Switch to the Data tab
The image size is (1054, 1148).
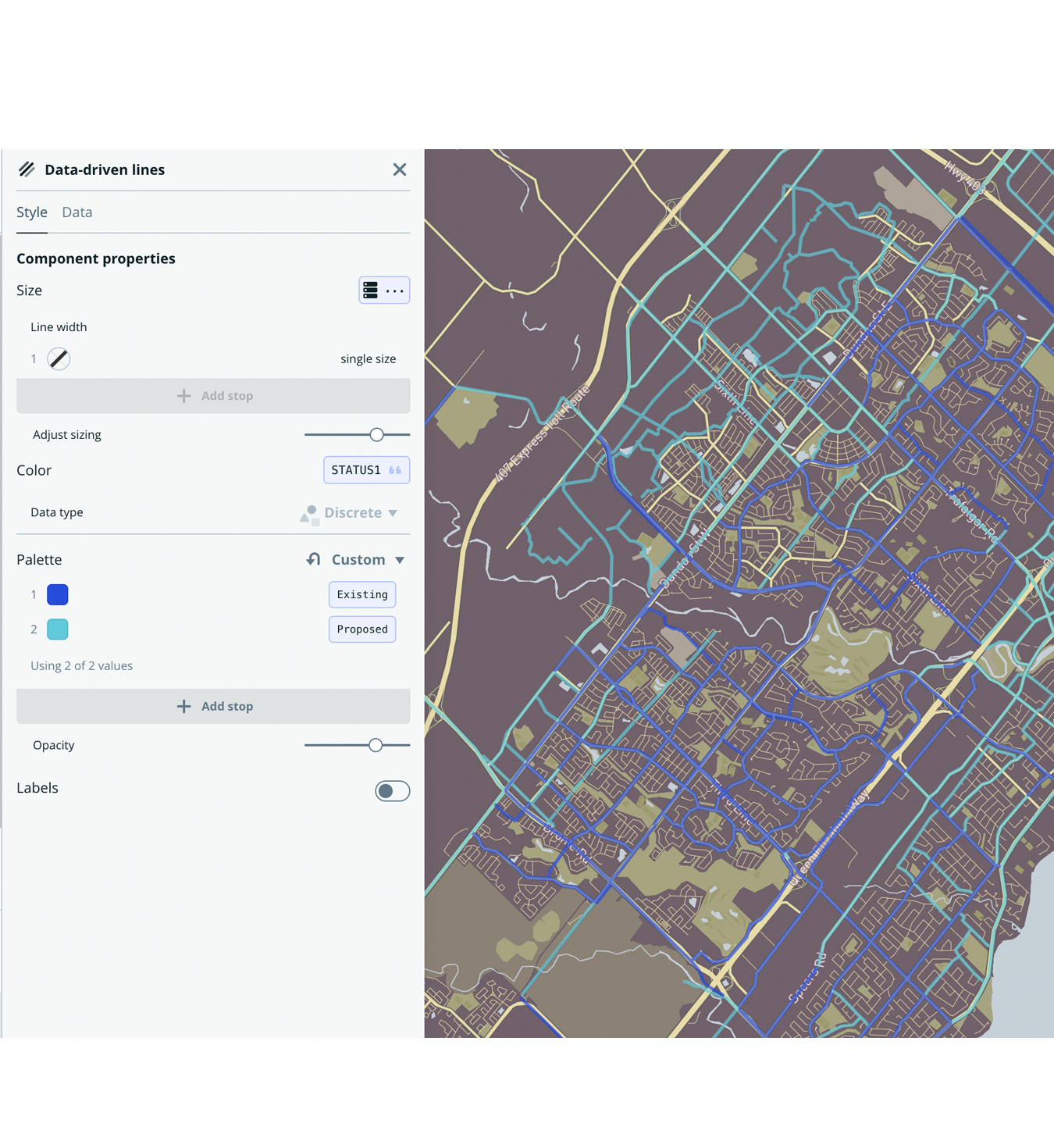(77, 212)
